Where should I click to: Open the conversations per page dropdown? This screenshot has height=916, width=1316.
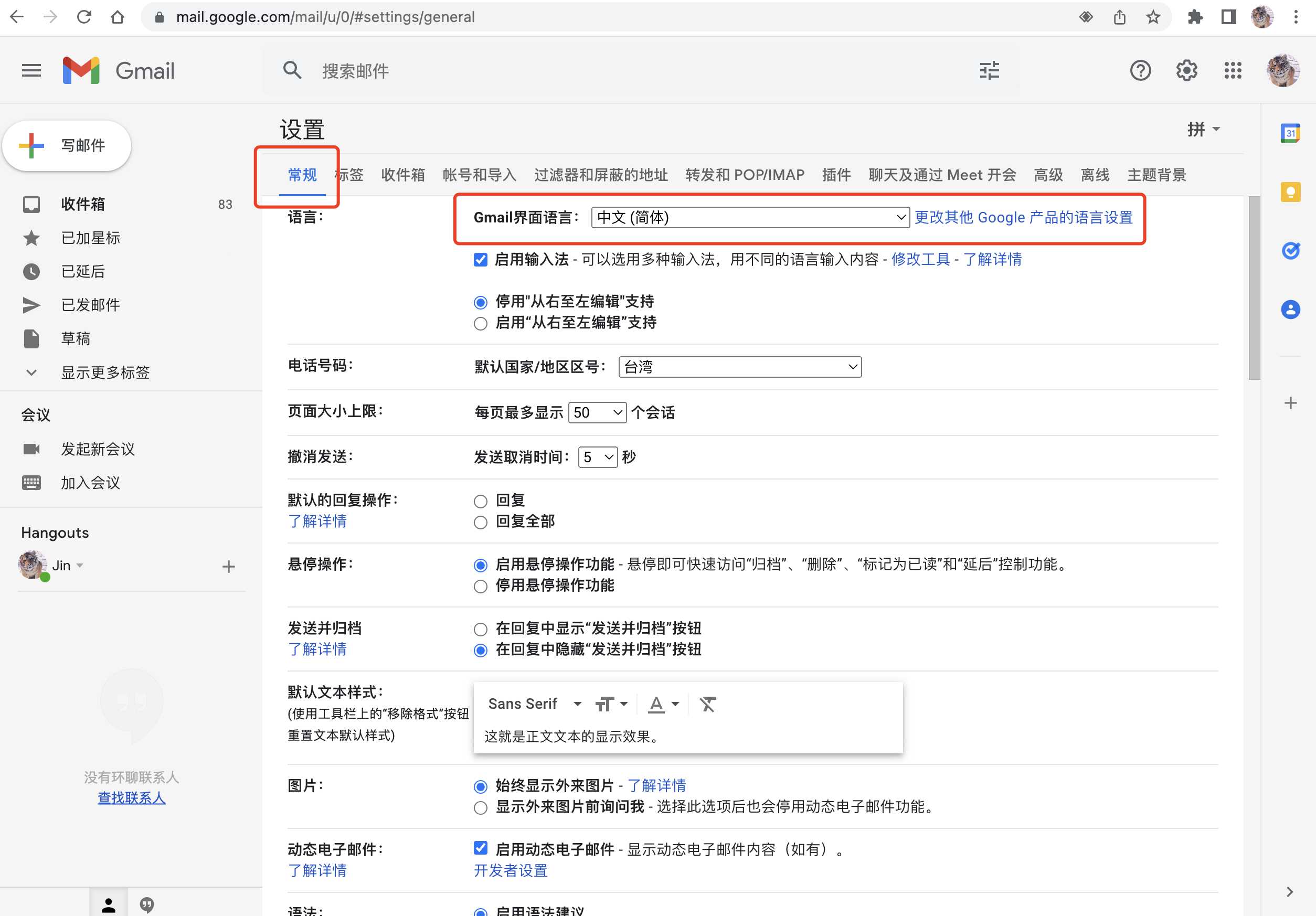[x=597, y=413]
